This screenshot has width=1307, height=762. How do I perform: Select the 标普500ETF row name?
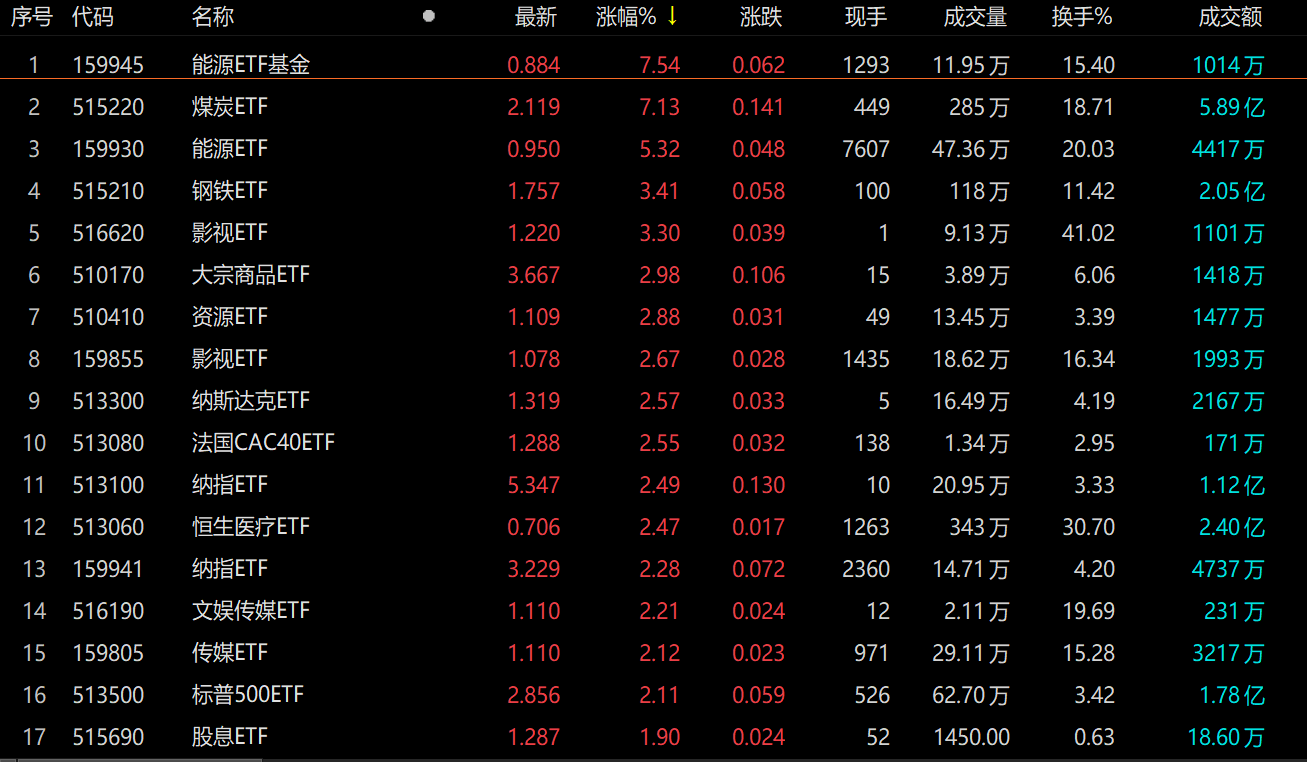[248, 695]
